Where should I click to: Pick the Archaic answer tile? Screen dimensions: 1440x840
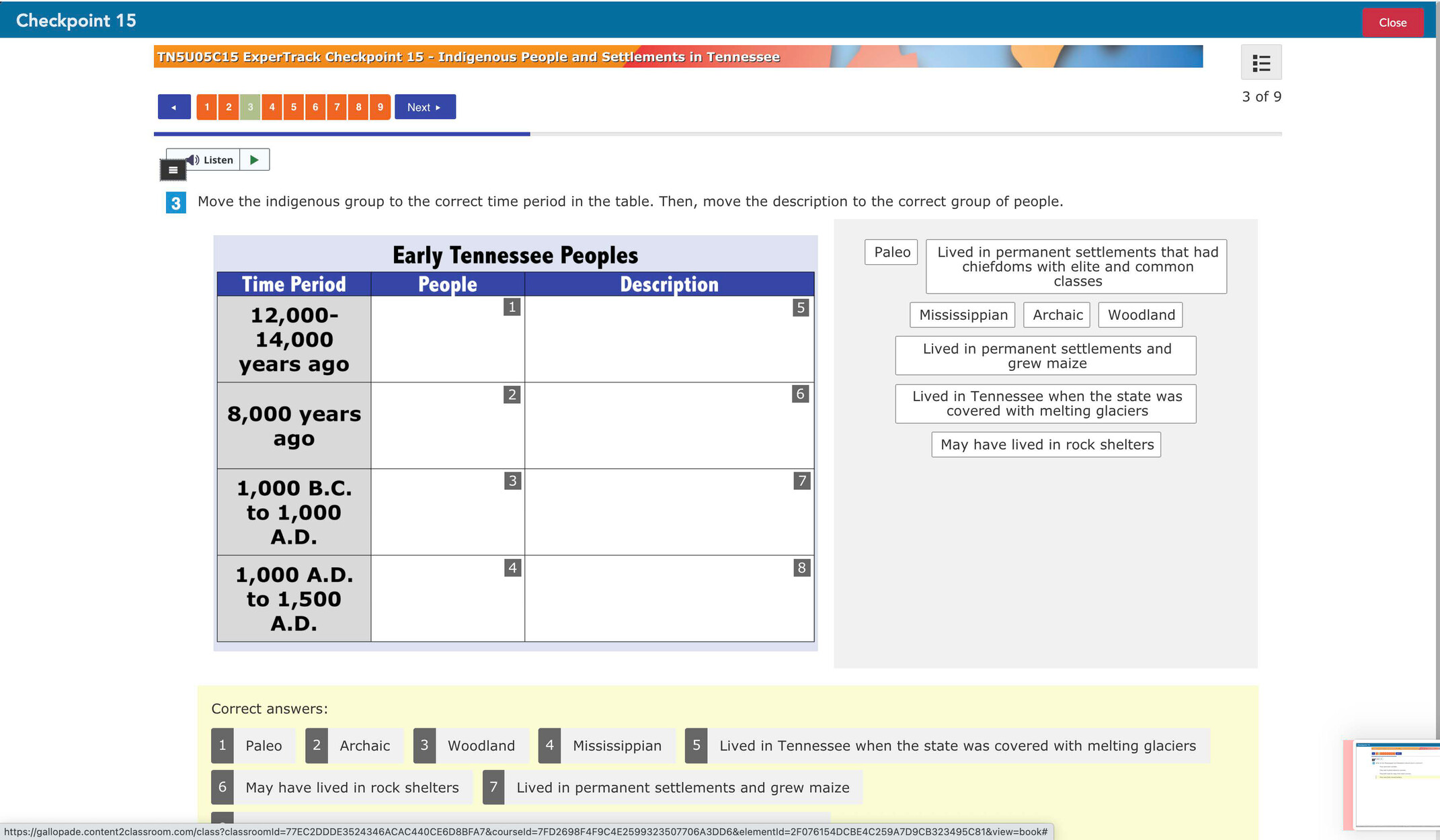1057,315
